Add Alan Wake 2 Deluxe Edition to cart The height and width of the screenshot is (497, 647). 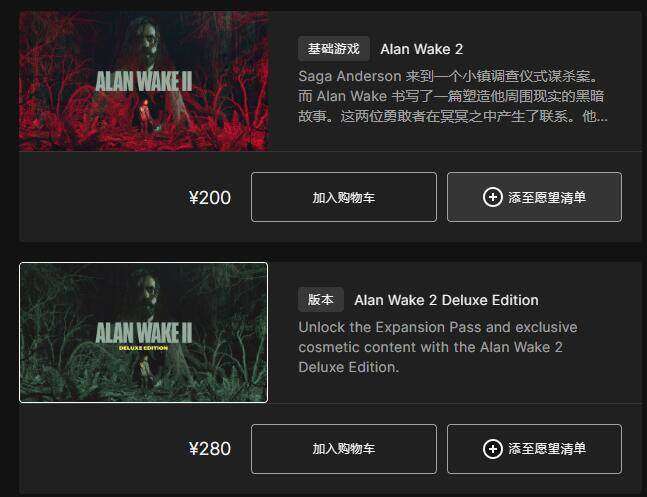click(344, 449)
